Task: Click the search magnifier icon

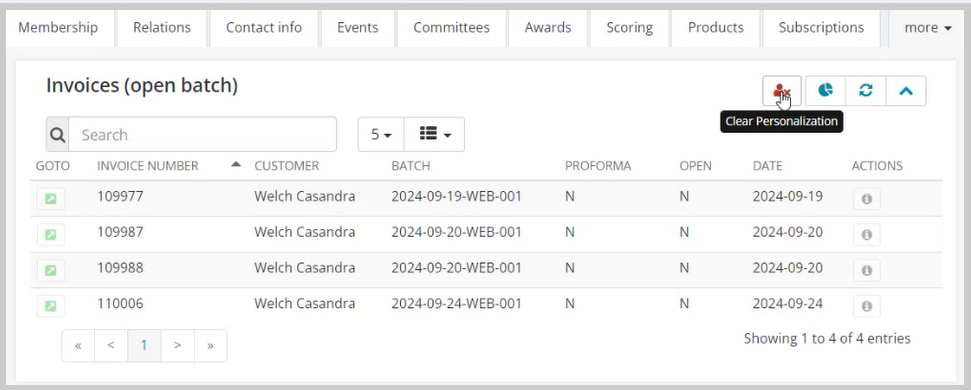Action: [x=58, y=134]
